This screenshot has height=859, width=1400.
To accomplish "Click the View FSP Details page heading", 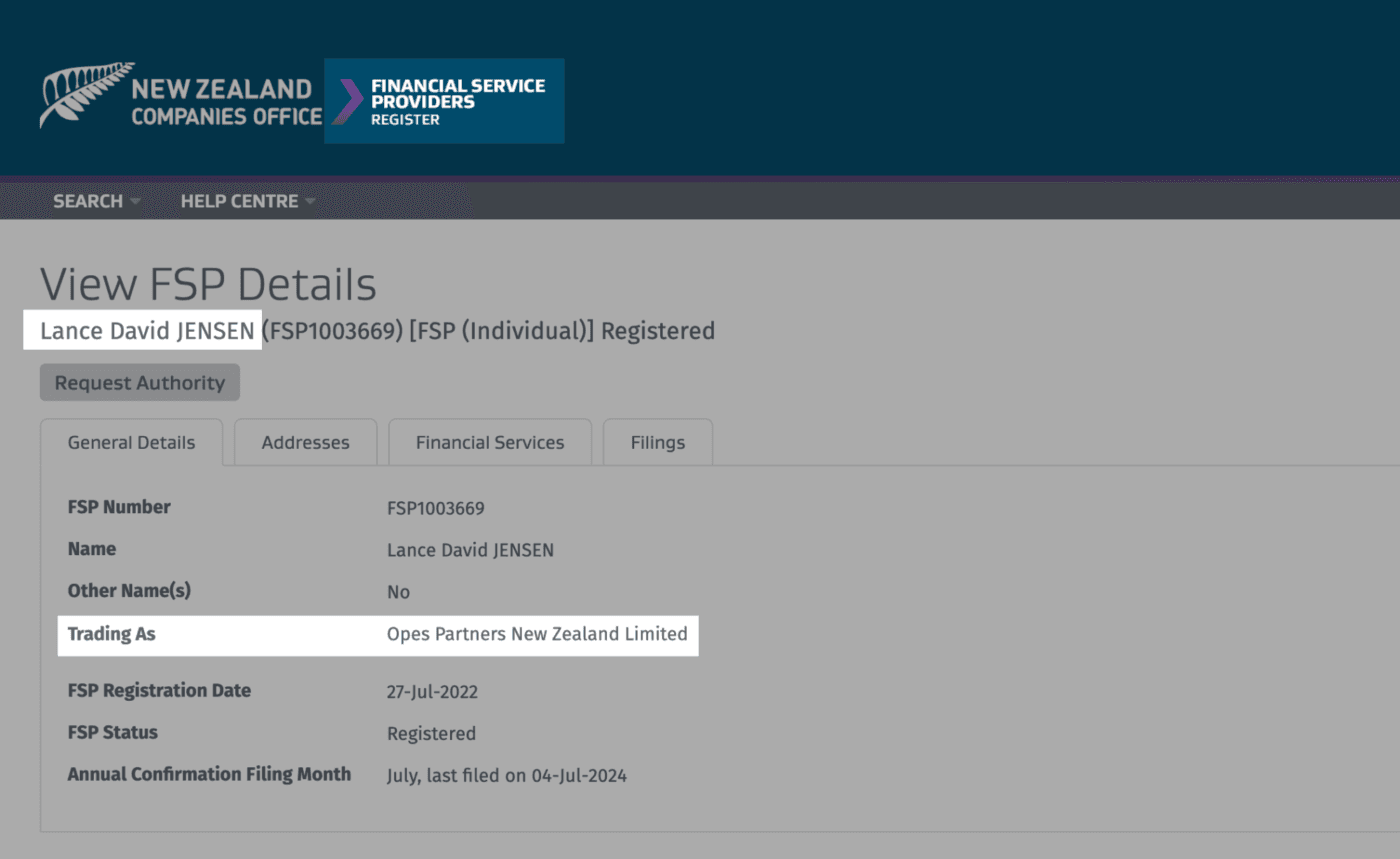I will click(208, 285).
